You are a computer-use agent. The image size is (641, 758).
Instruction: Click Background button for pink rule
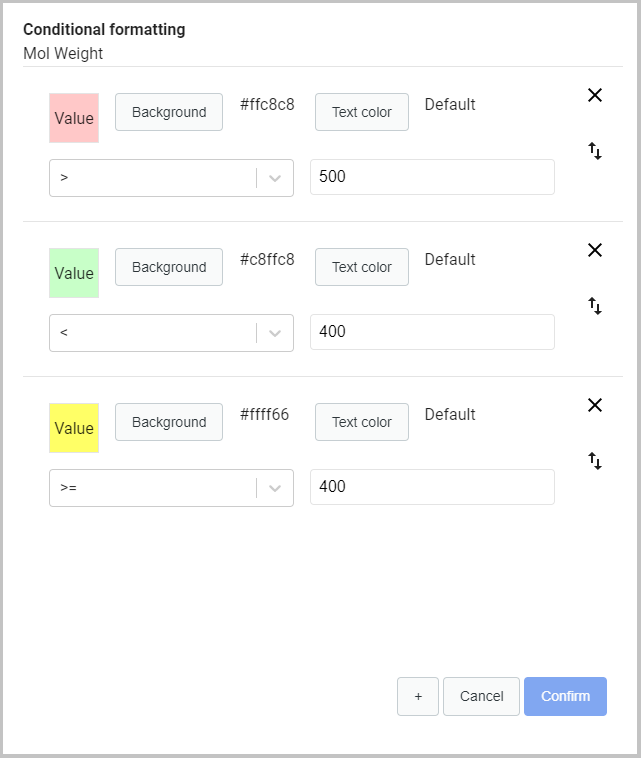[x=169, y=112]
